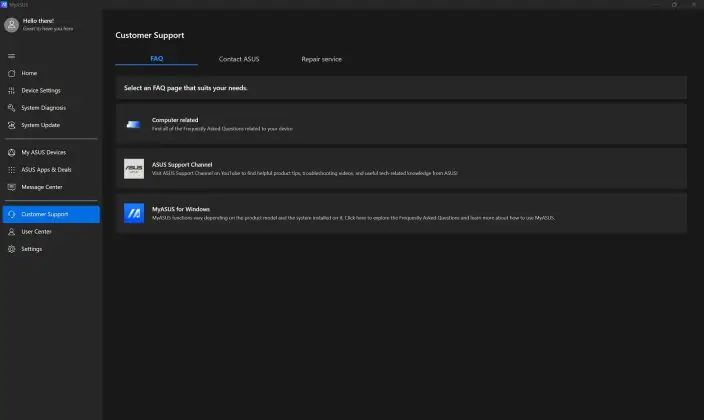Click the 'Hello there!' greeting text
The height and width of the screenshot is (420, 704).
click(x=38, y=21)
